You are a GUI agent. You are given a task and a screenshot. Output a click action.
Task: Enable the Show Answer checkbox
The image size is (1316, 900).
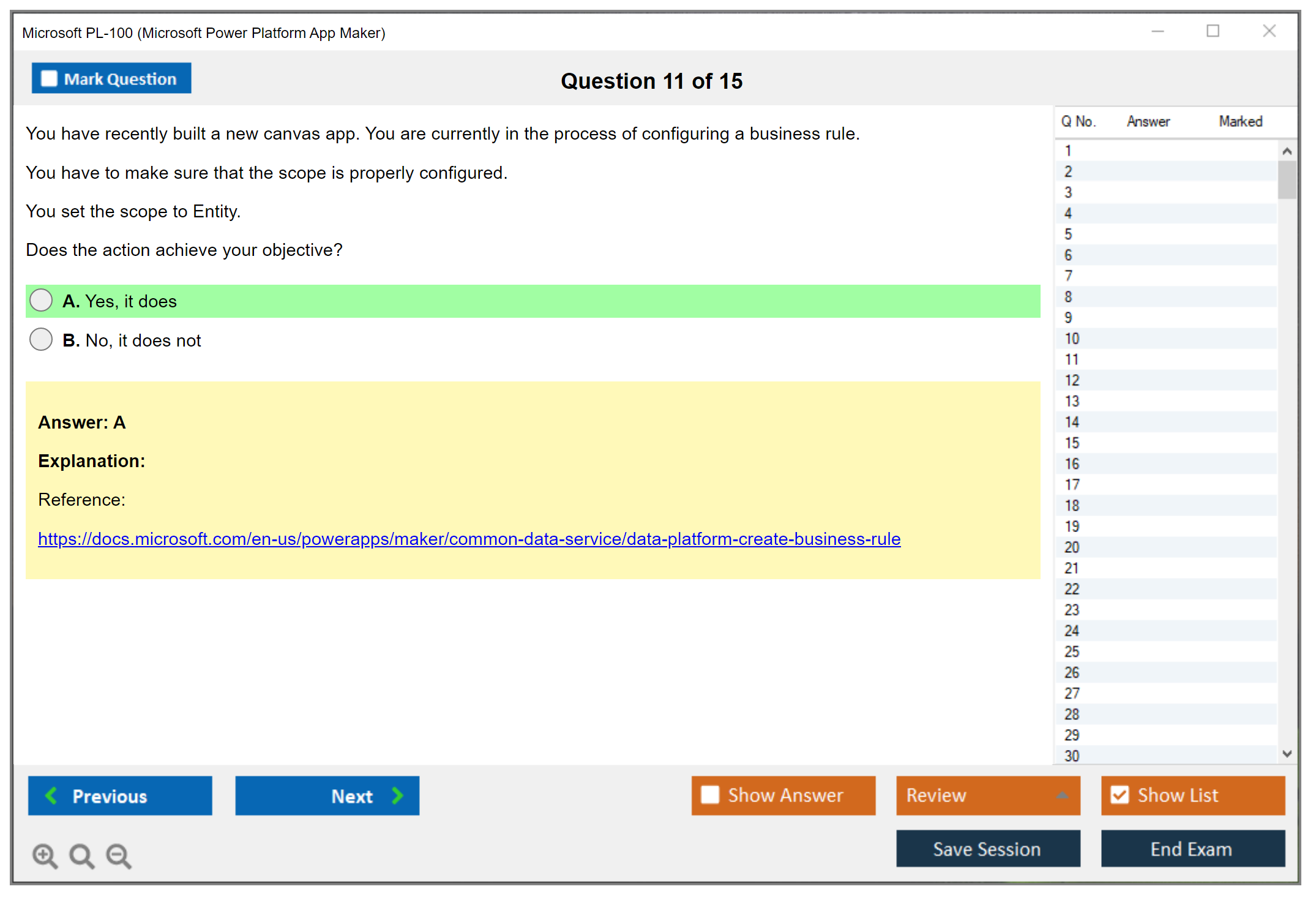pos(710,795)
